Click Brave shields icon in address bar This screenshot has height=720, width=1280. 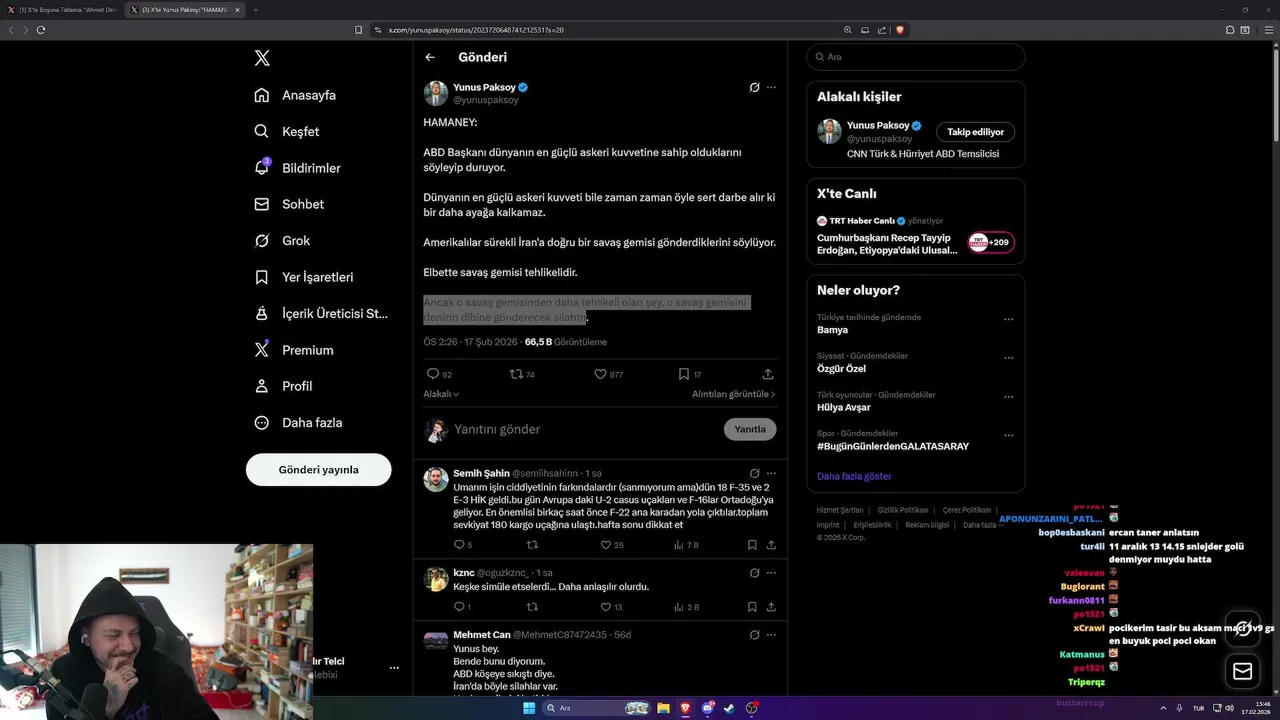(900, 30)
